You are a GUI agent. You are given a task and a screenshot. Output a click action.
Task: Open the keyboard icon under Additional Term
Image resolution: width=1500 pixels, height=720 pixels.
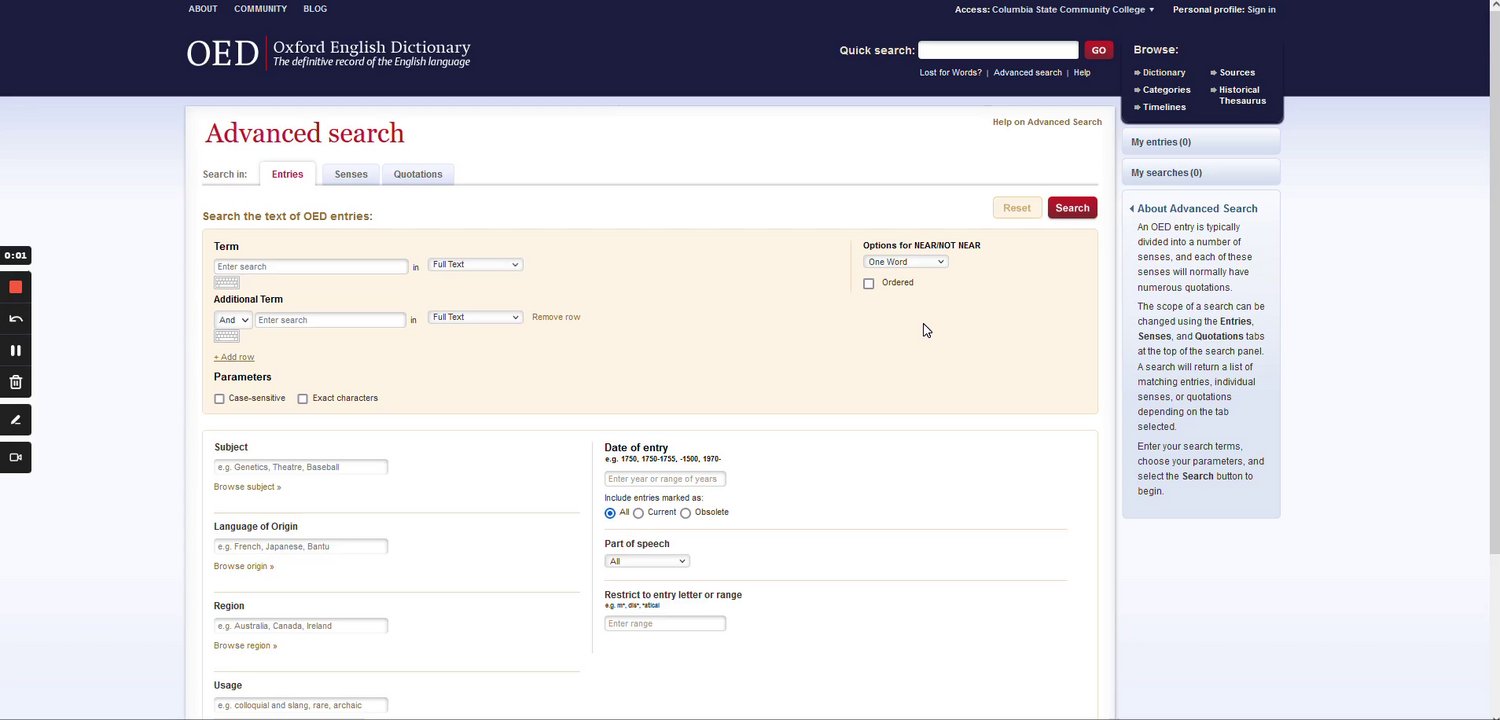pyautogui.click(x=226, y=336)
